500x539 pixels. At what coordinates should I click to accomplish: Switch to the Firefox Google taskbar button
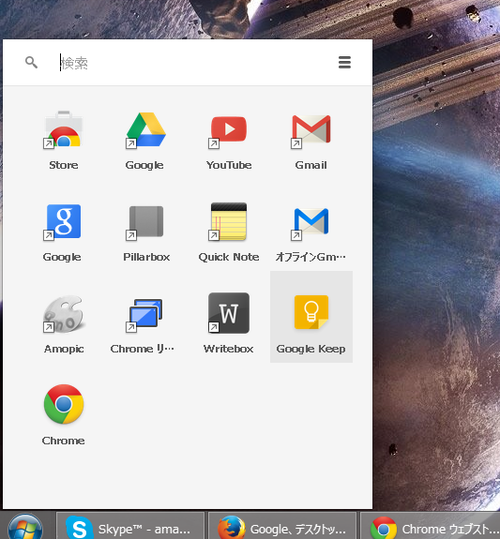click(x=282, y=526)
